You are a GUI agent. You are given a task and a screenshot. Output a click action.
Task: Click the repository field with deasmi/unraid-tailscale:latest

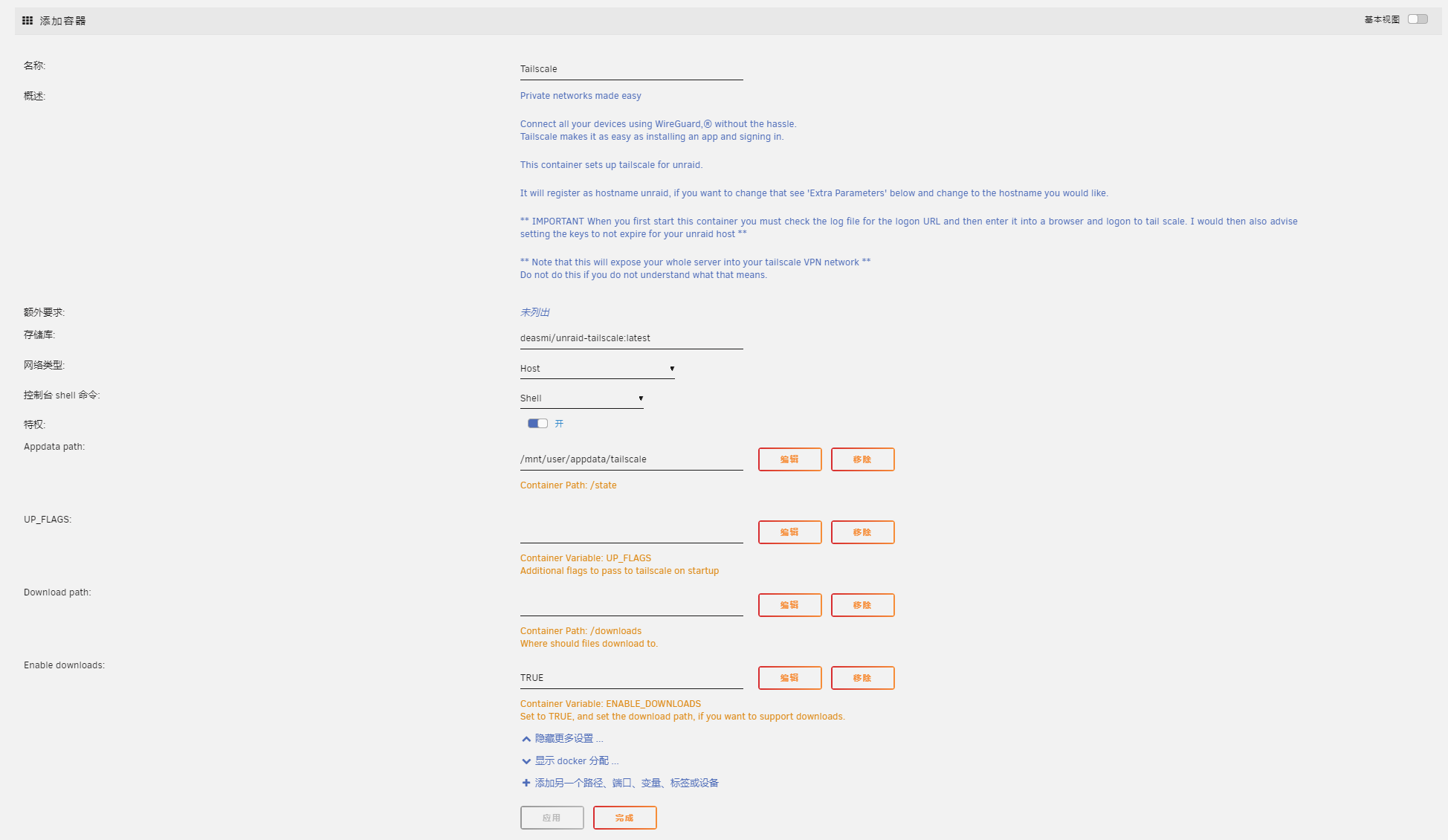631,338
